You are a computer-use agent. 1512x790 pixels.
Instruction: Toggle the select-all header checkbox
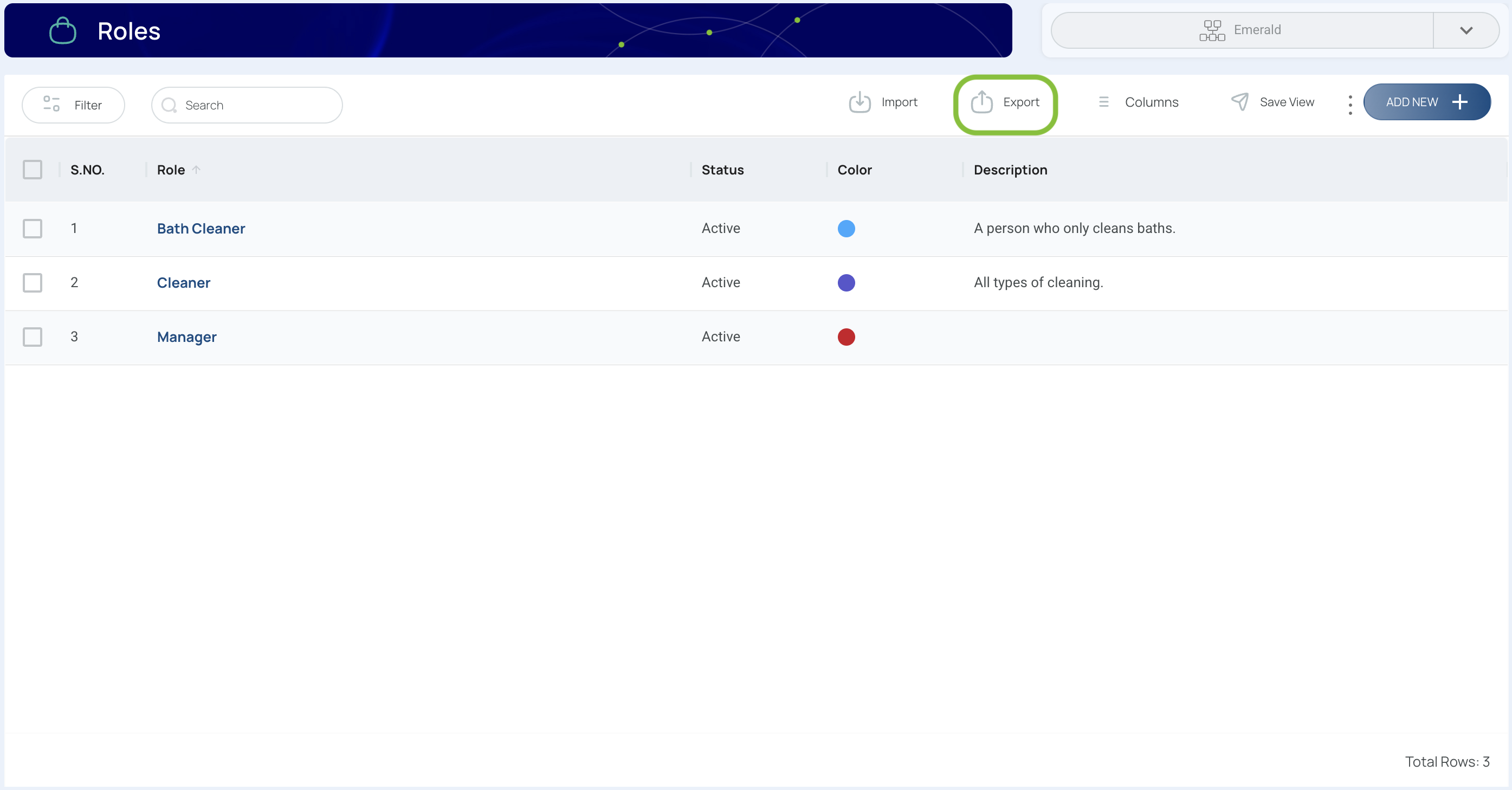33,170
